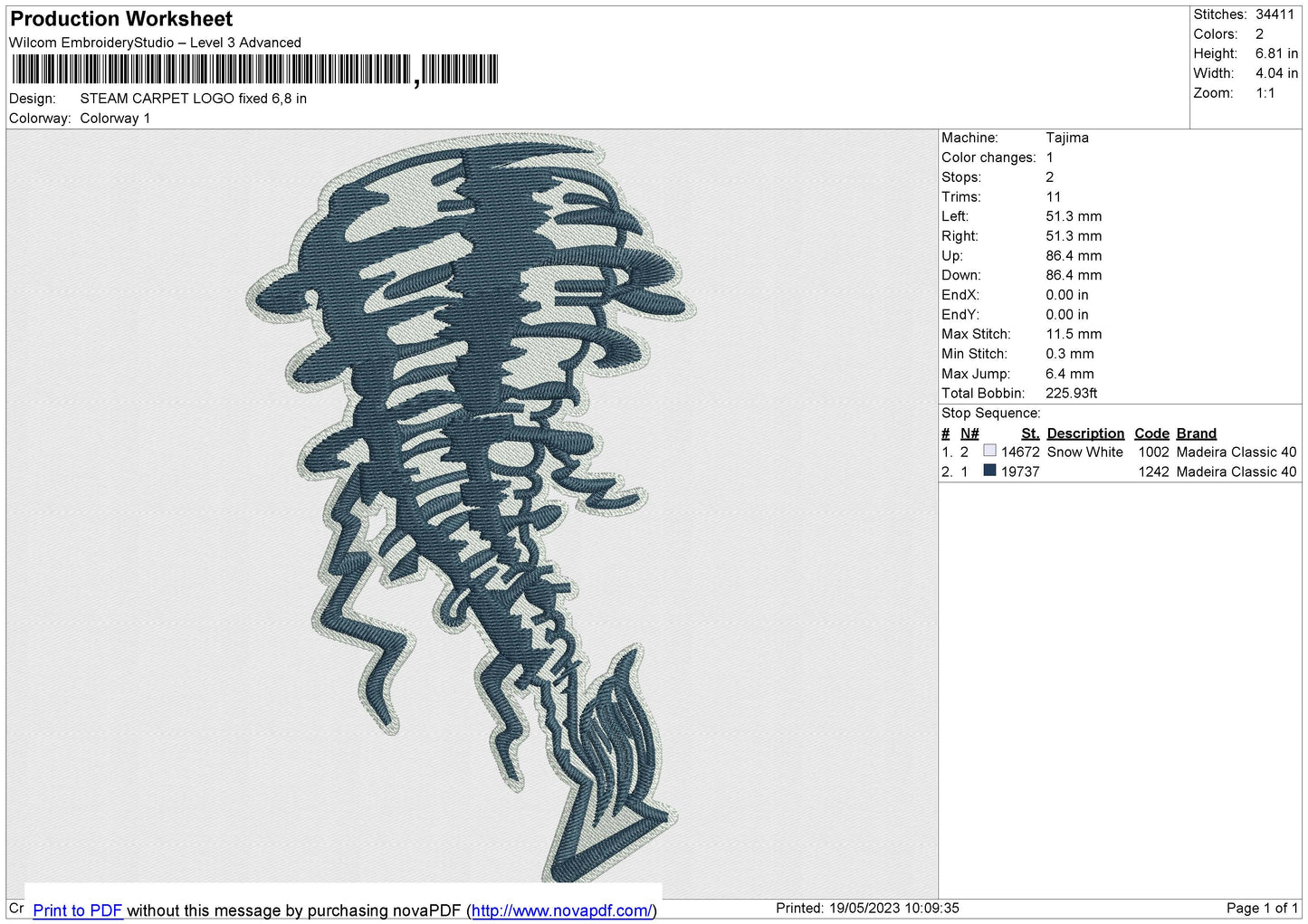Click the Printed date timestamp
Image resolution: width=1308 pixels, height=924 pixels.
[867, 908]
